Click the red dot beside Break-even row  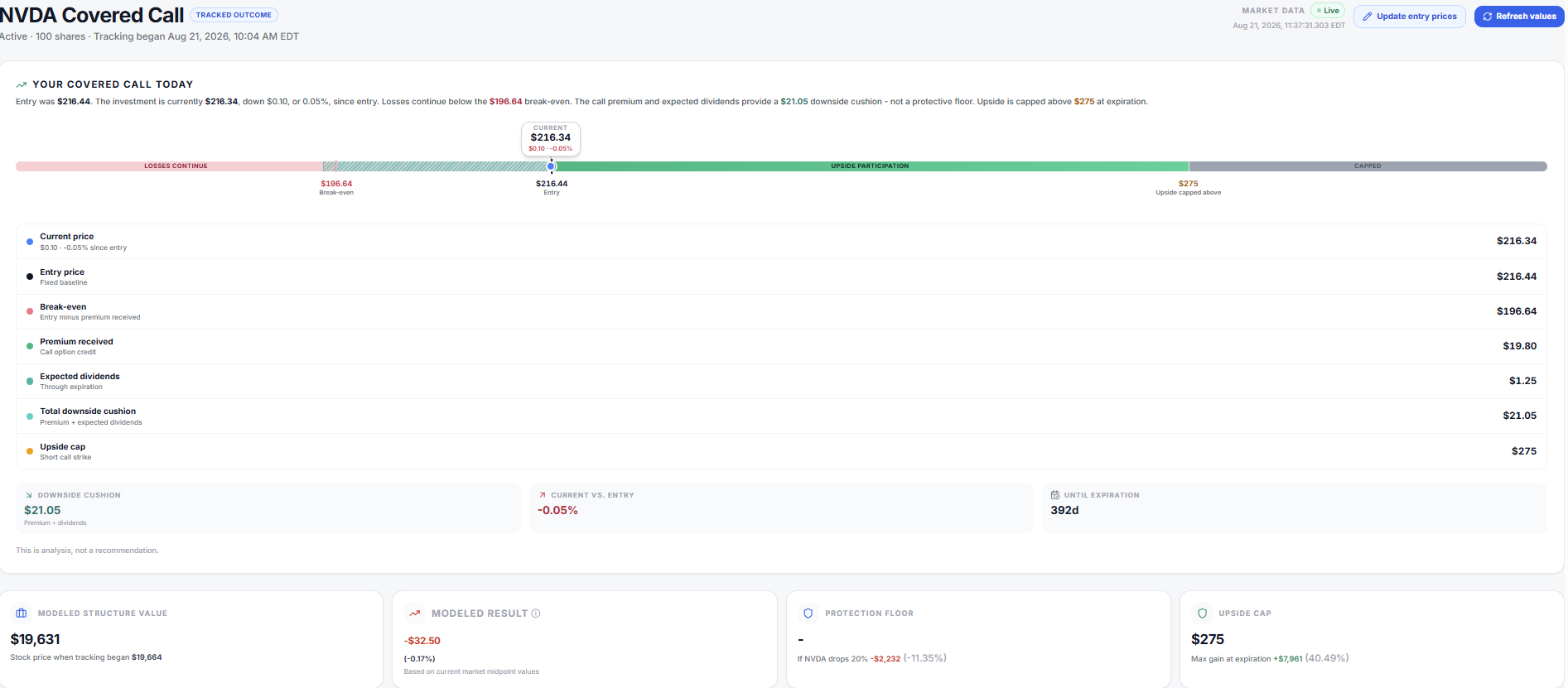(x=30, y=311)
